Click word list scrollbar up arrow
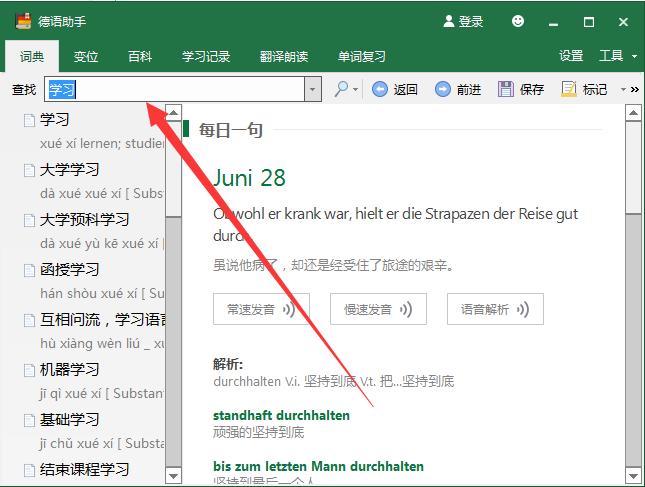 (x=174, y=113)
